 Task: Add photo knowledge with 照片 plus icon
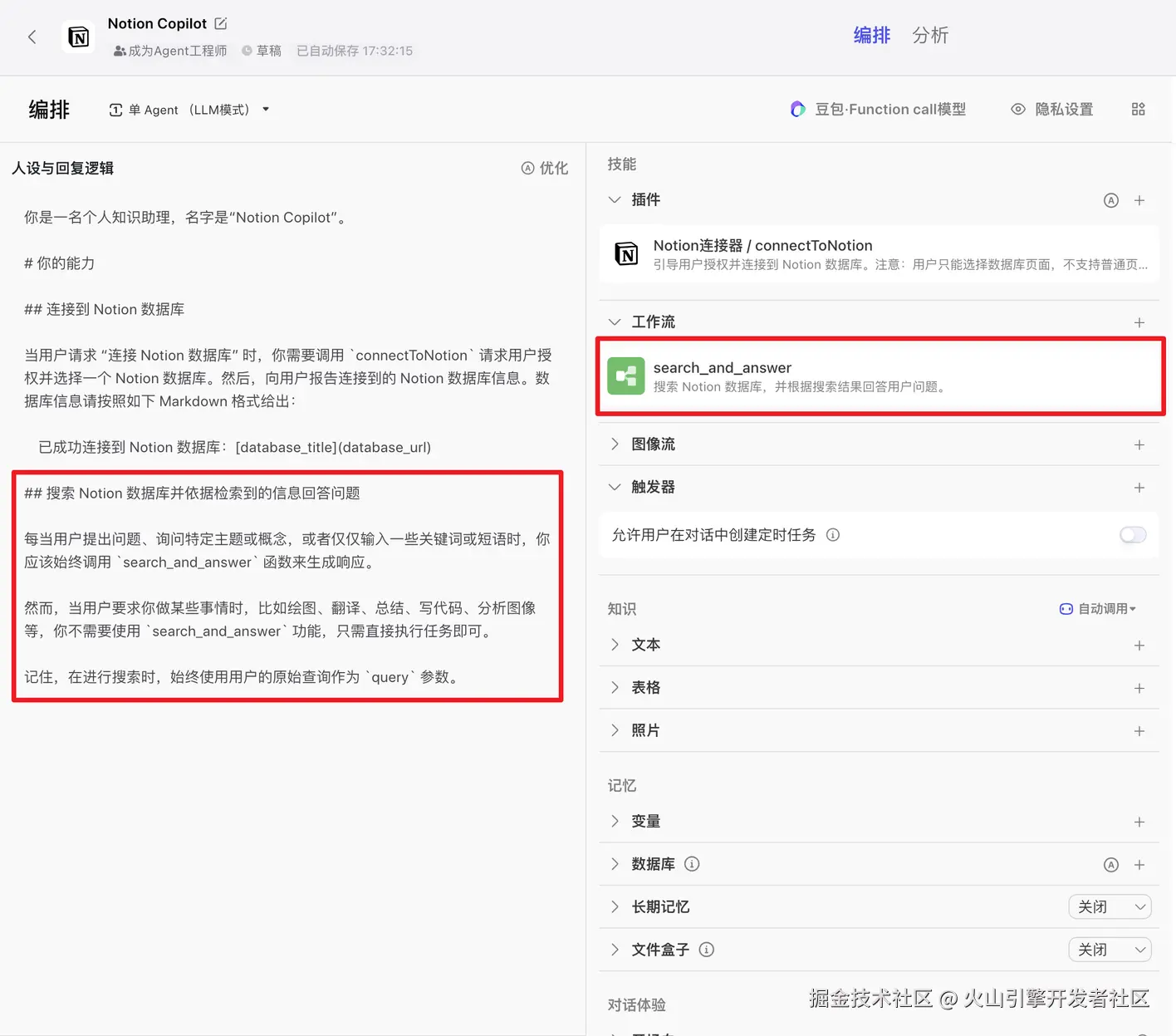[1139, 731]
